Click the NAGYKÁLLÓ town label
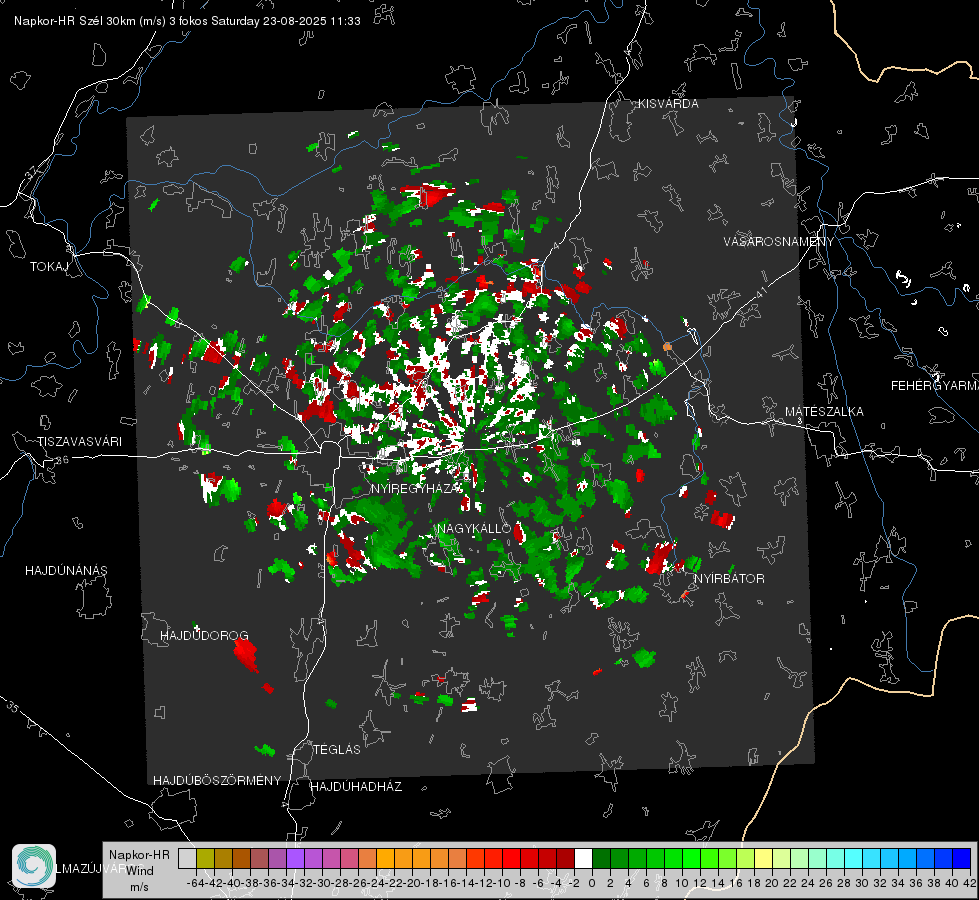This screenshot has height=900, width=979. 474,528
